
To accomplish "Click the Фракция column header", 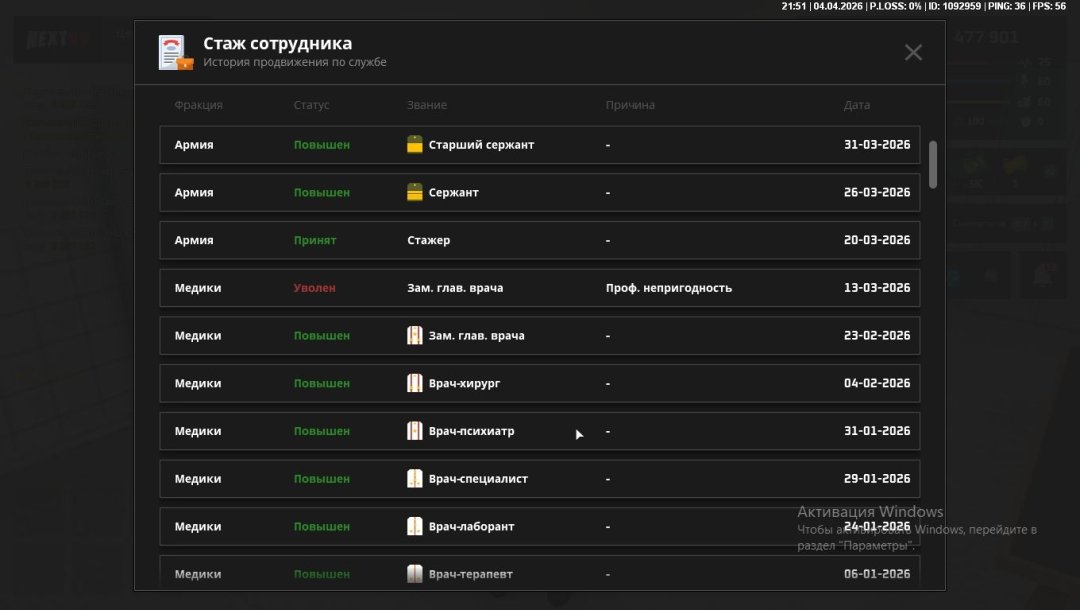I will (x=198, y=105).
